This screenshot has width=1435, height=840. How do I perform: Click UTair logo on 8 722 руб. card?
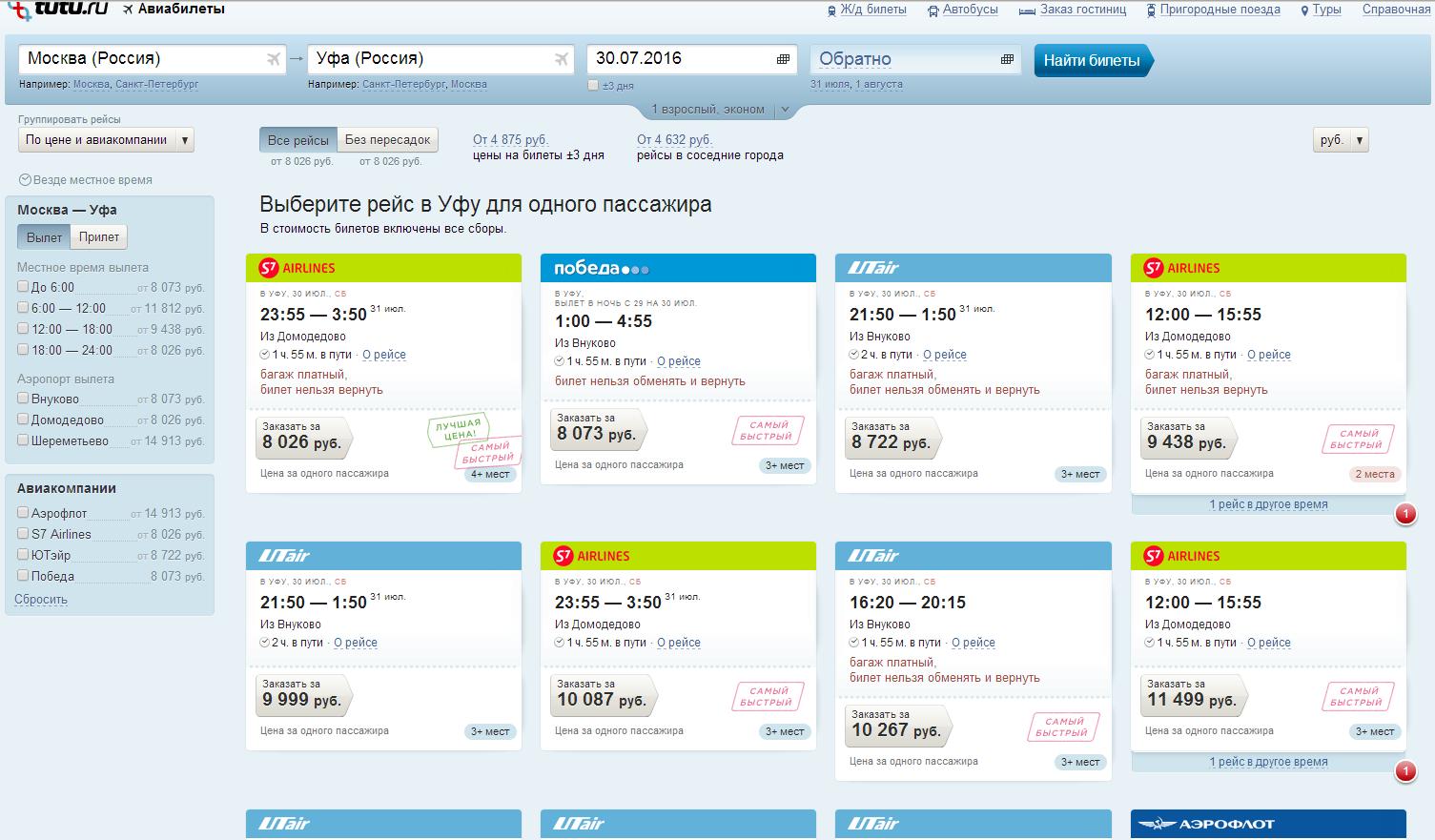873,268
